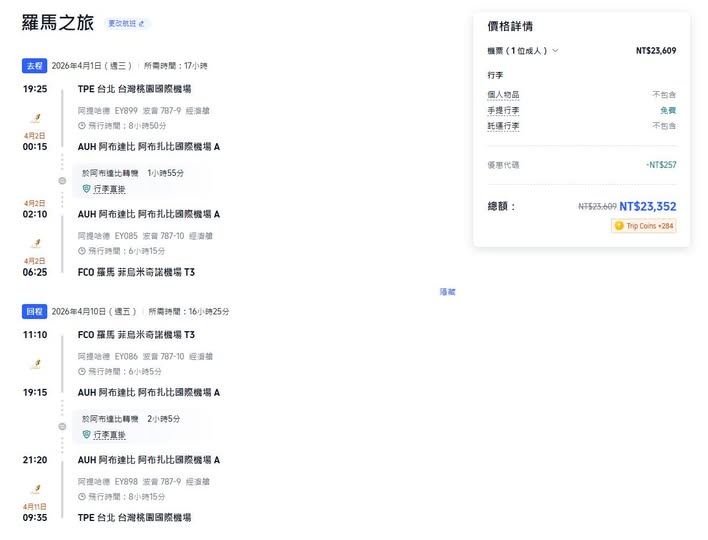This screenshot has height=540, width=708.
Task: Click the 個人物品 baggage label
Action: [503, 95]
